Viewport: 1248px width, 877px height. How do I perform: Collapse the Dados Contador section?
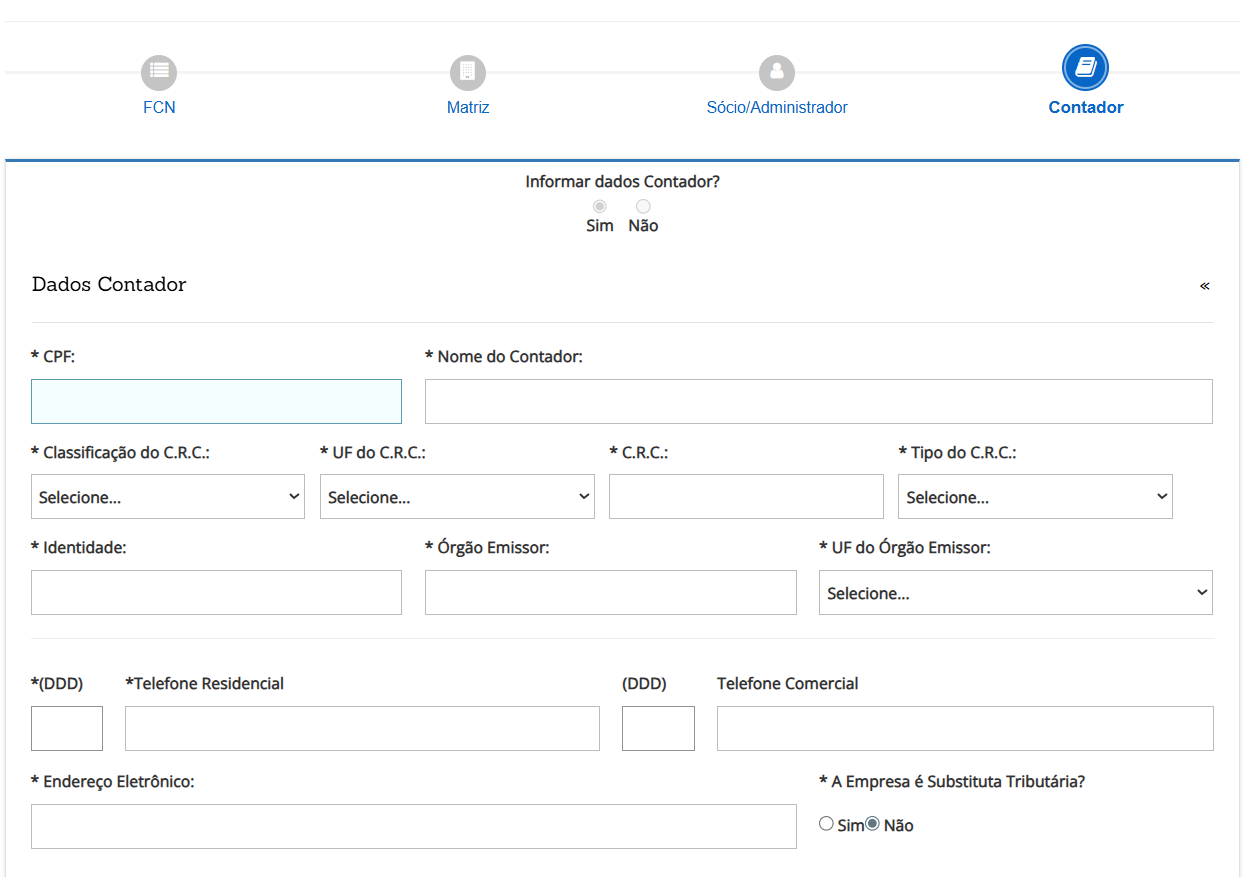[x=1204, y=286]
